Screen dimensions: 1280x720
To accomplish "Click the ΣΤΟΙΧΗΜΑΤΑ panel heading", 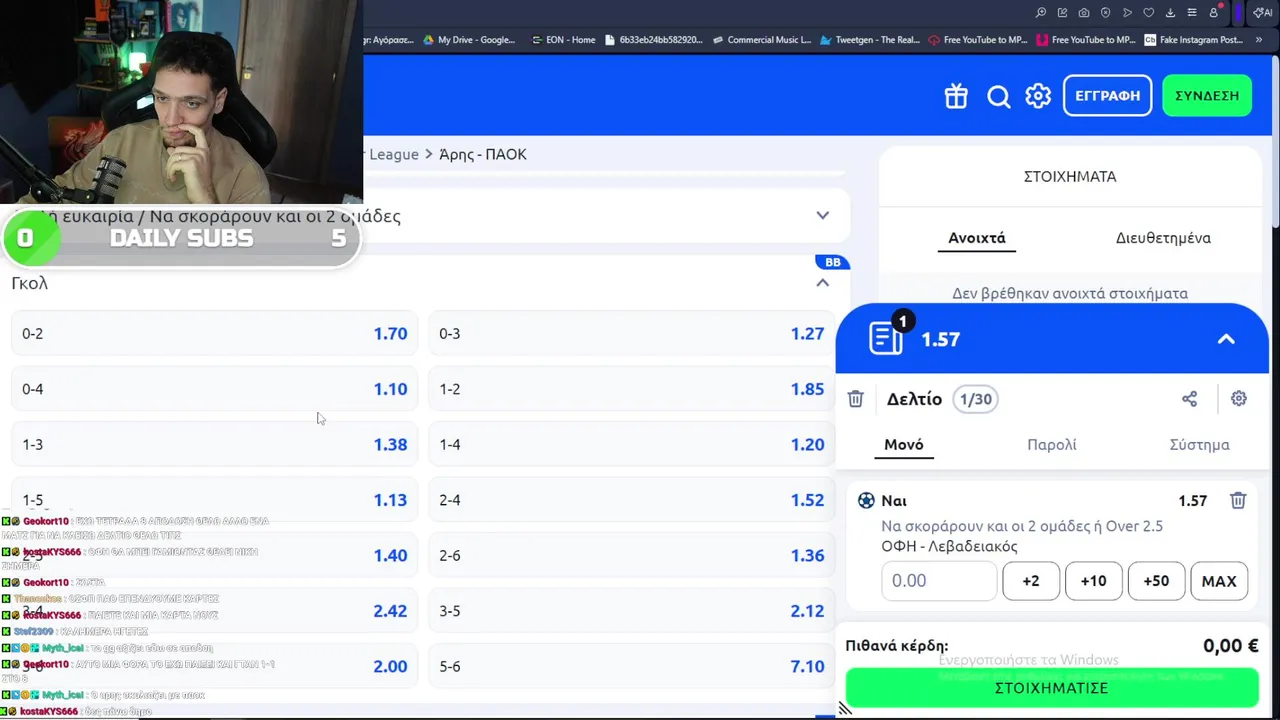I will tap(1070, 176).
